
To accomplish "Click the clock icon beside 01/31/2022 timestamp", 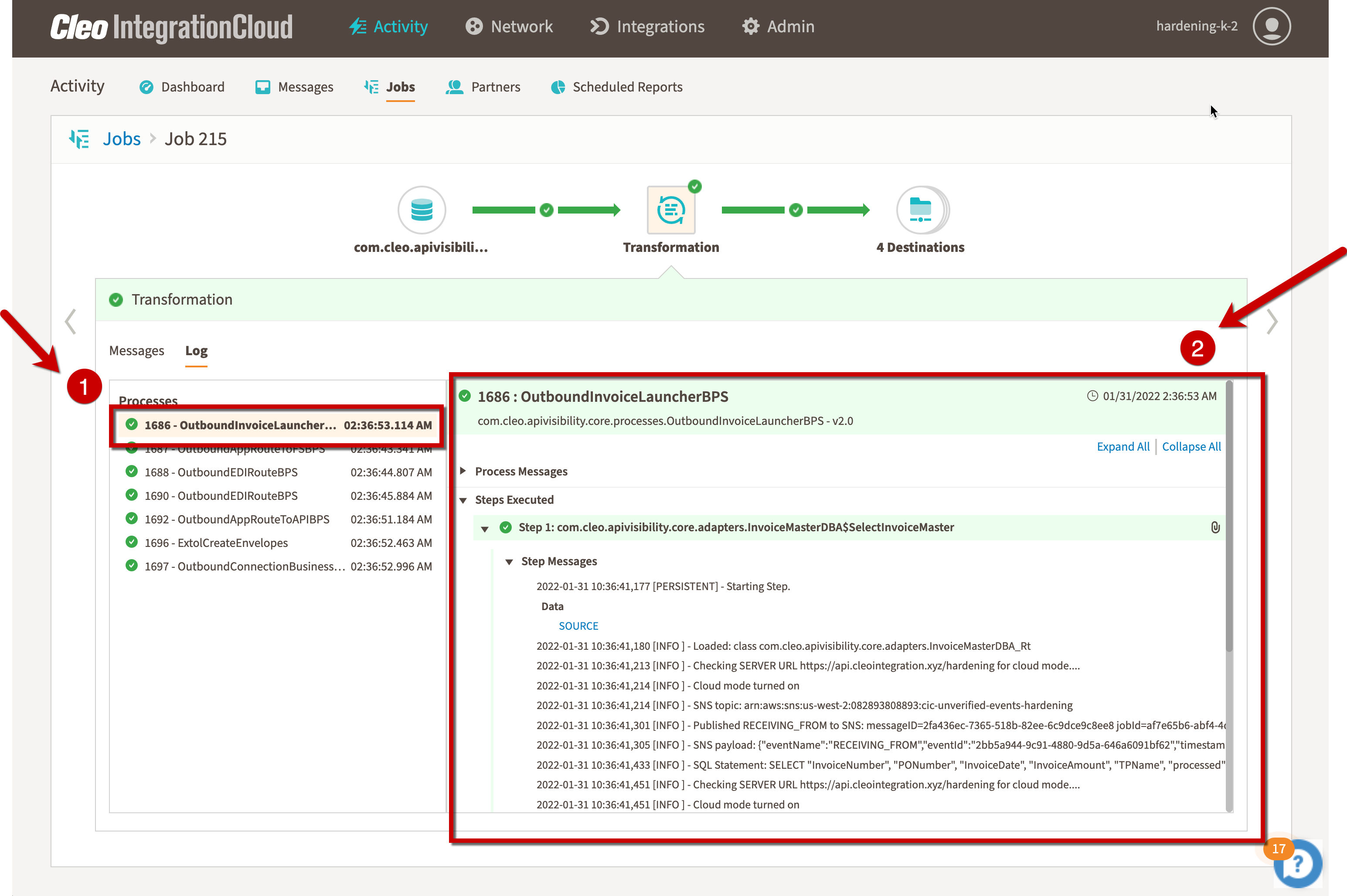I will coord(1092,396).
